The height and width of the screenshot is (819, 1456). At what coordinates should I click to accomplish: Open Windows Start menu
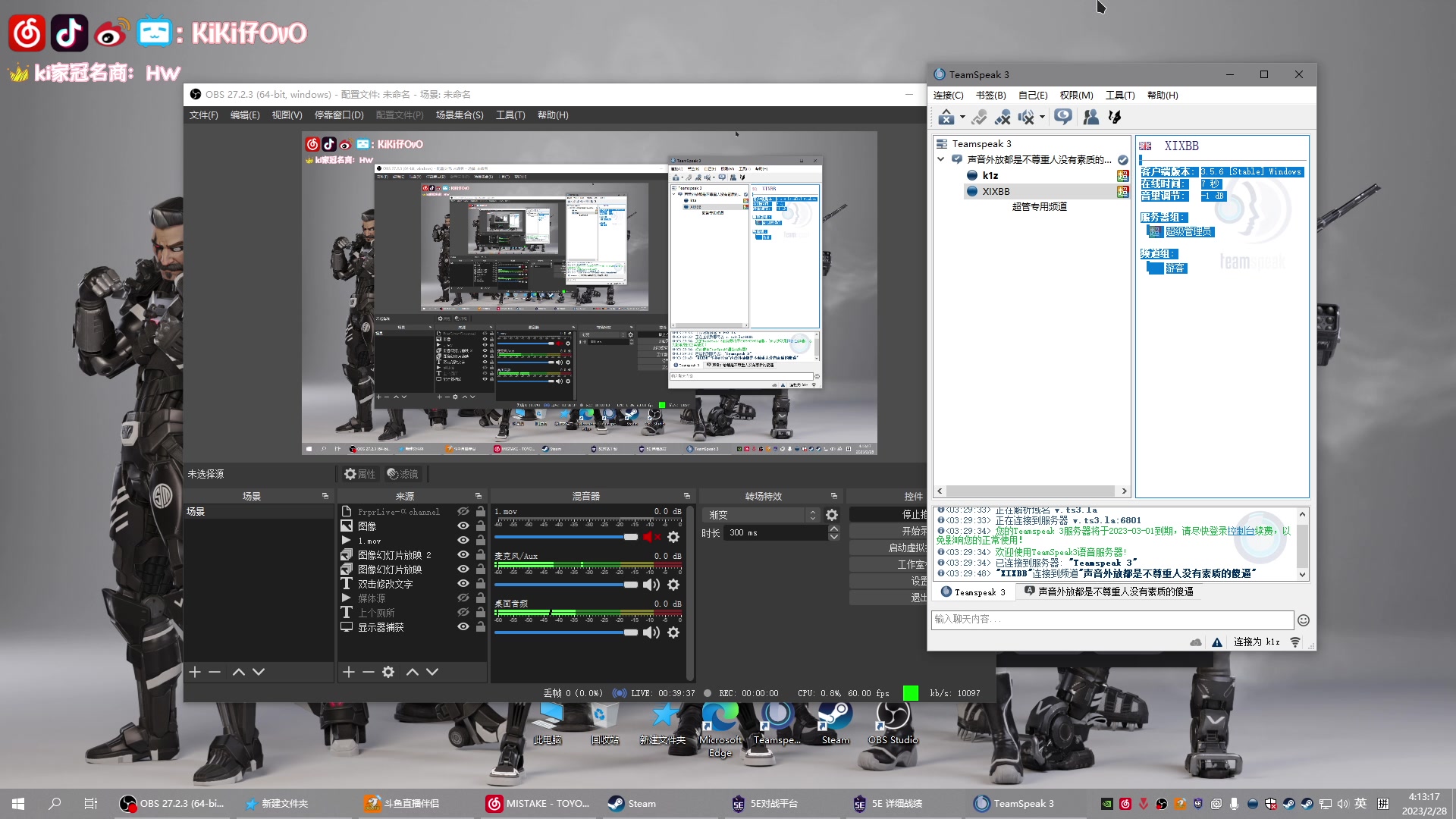point(18,804)
